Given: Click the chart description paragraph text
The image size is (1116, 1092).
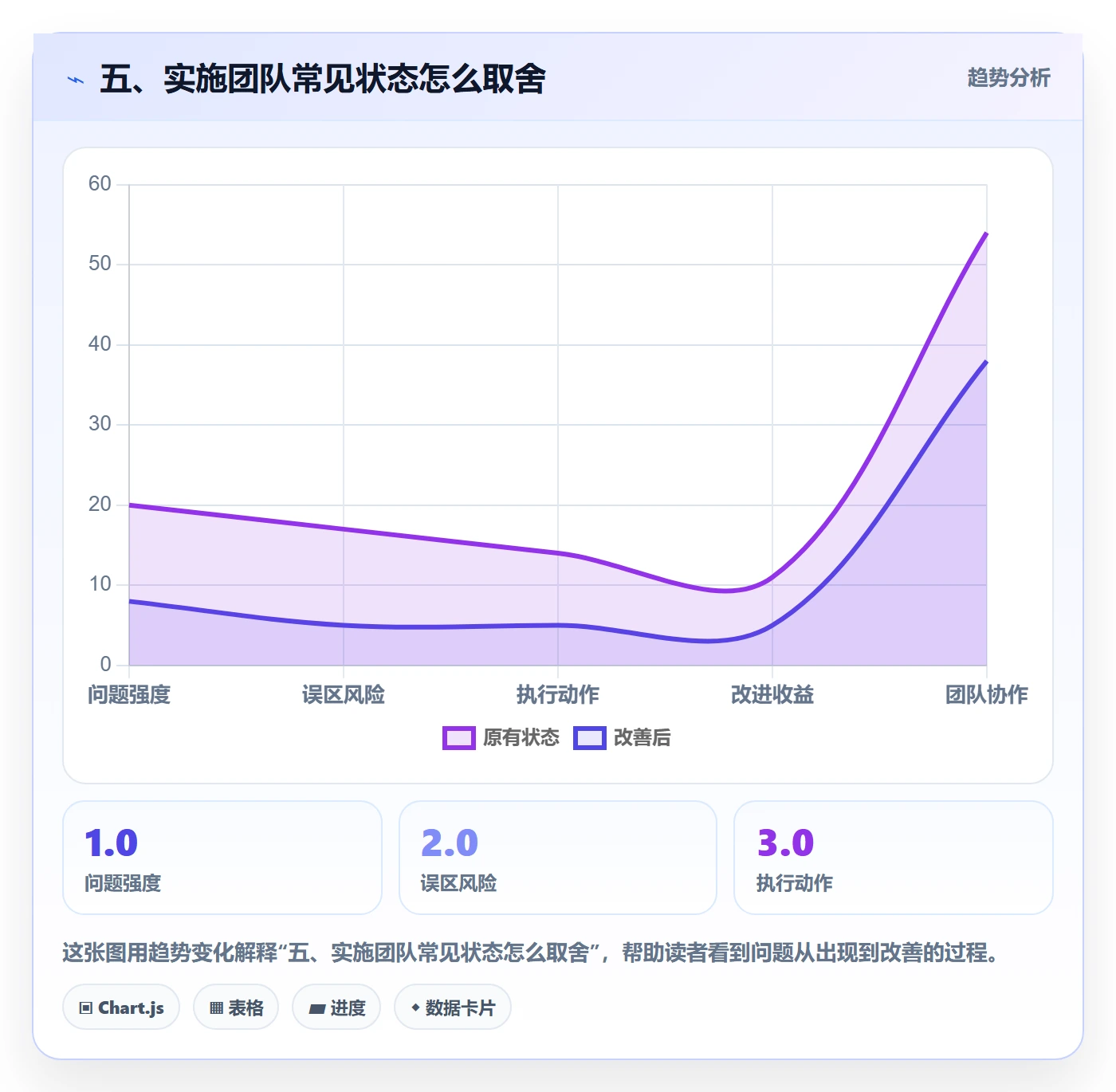Looking at the screenshot, I should pyautogui.click(x=531, y=953).
